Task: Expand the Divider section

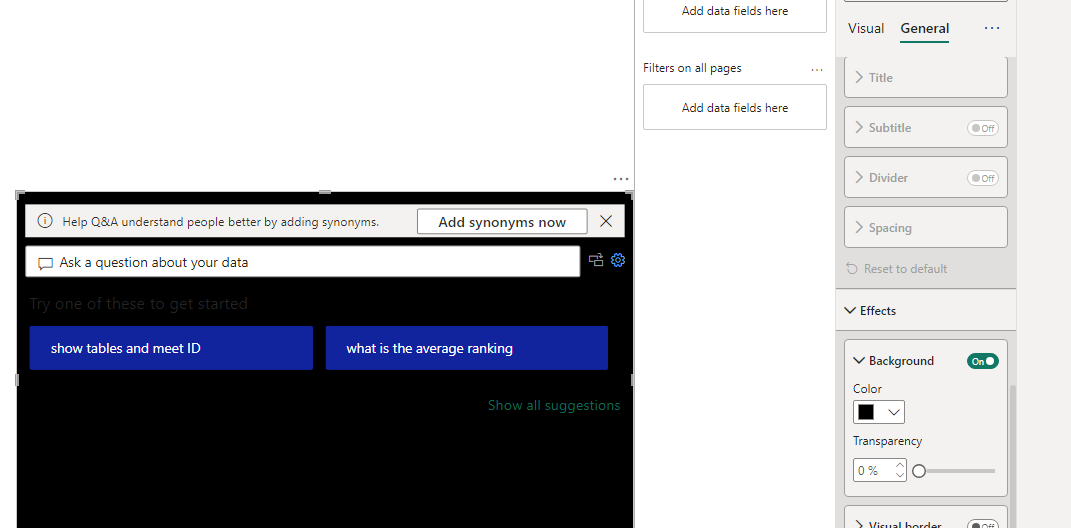Action: point(859,178)
